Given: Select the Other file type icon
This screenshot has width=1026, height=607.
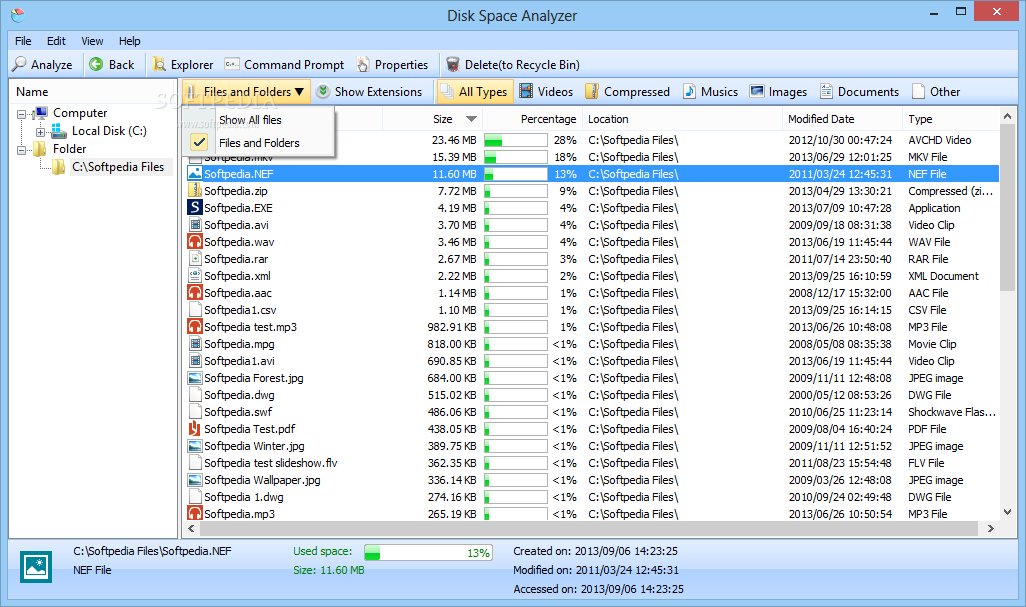Looking at the screenshot, I should (919, 92).
